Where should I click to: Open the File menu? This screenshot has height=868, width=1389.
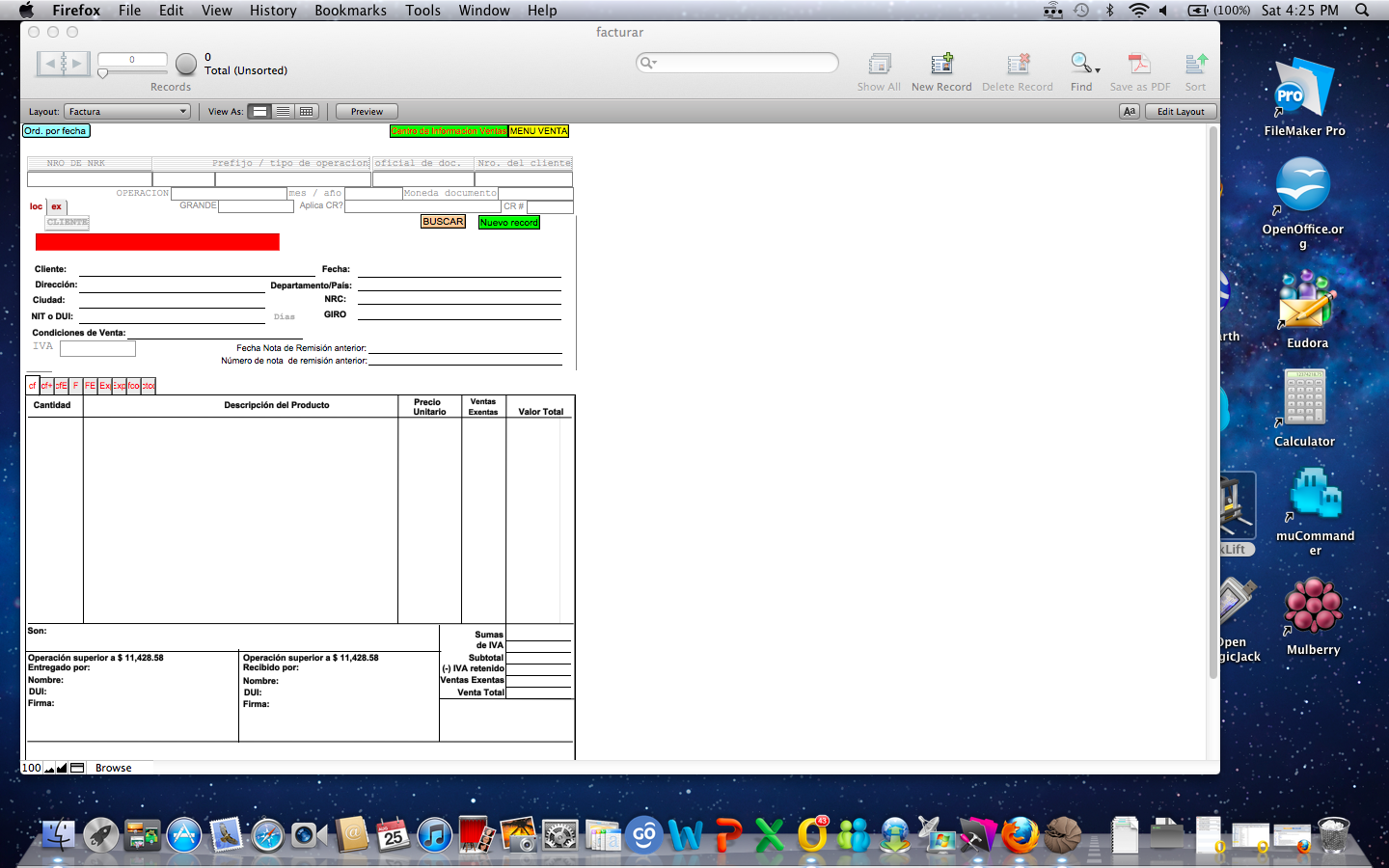coord(129,10)
